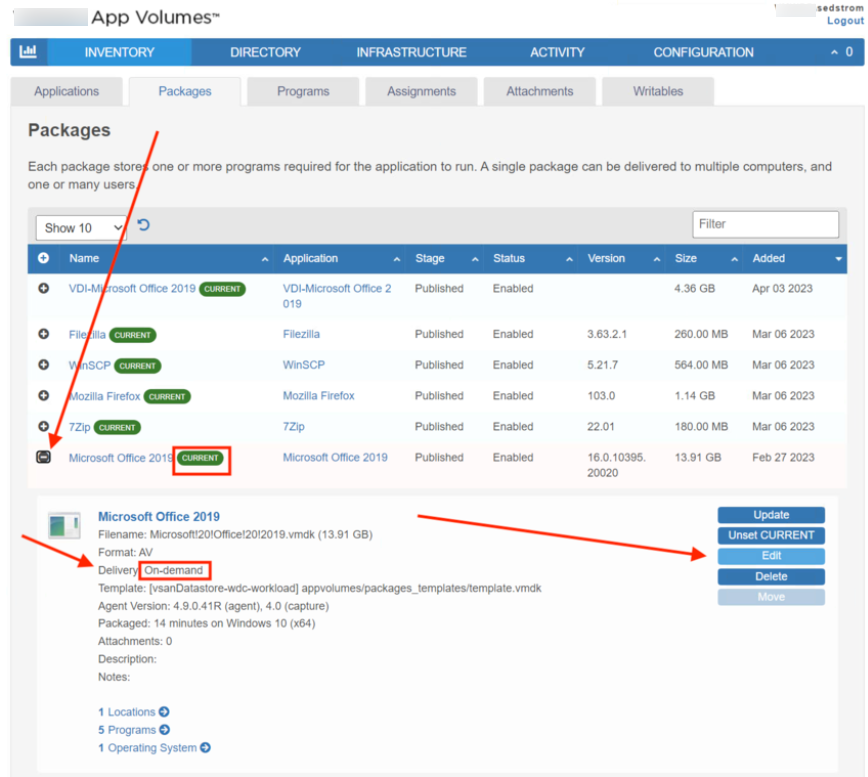
Task: Expand the Filezilla package row plus icon
Action: [44, 334]
